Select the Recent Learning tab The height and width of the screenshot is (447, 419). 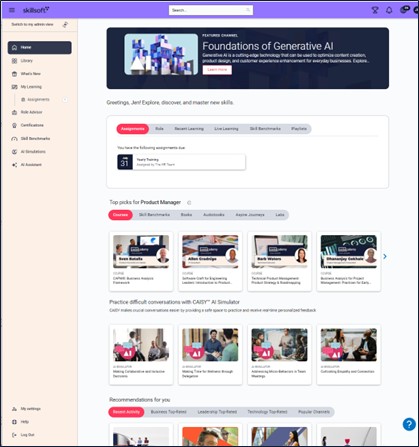(189, 129)
